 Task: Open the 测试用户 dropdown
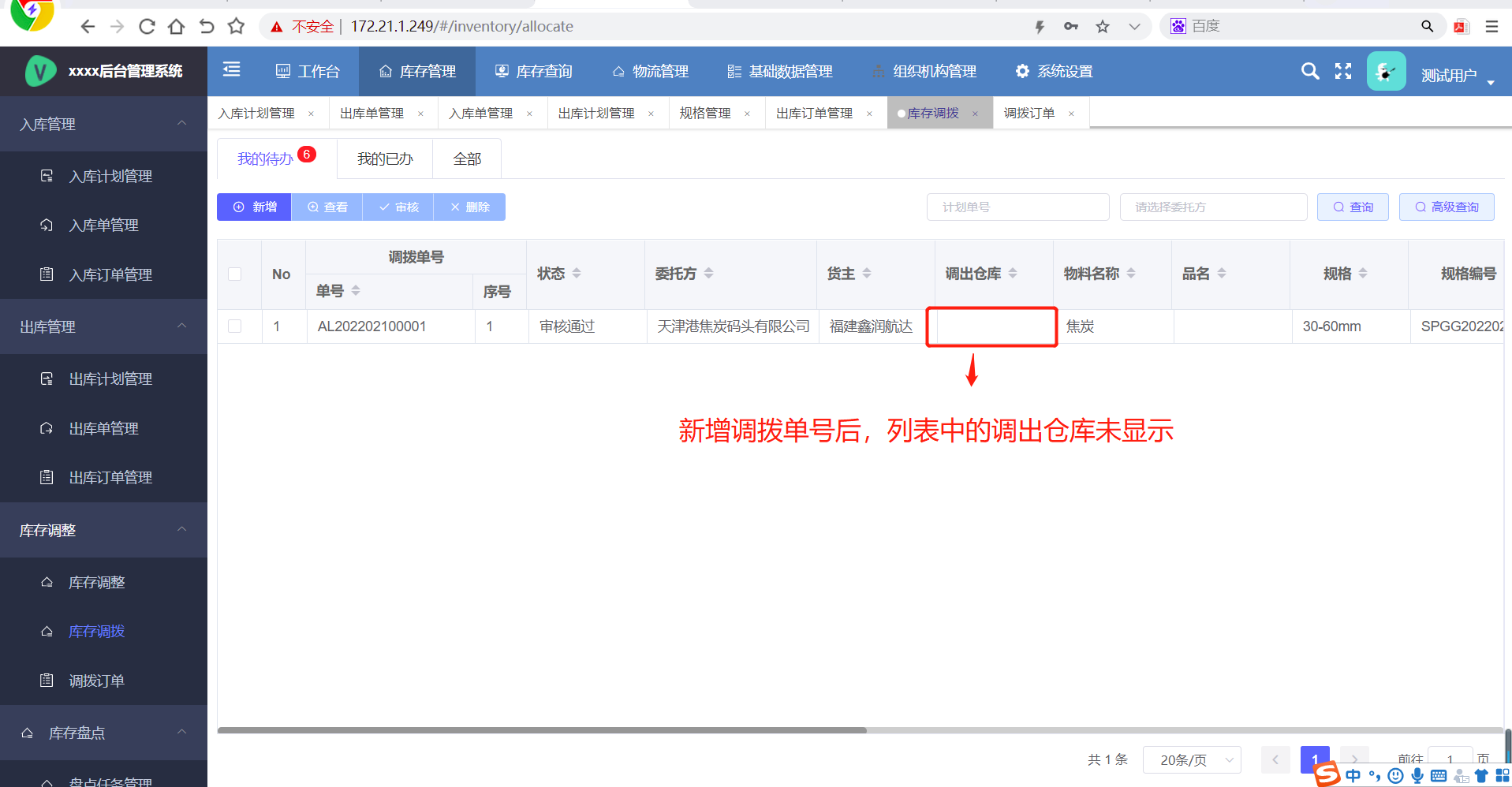[1458, 76]
